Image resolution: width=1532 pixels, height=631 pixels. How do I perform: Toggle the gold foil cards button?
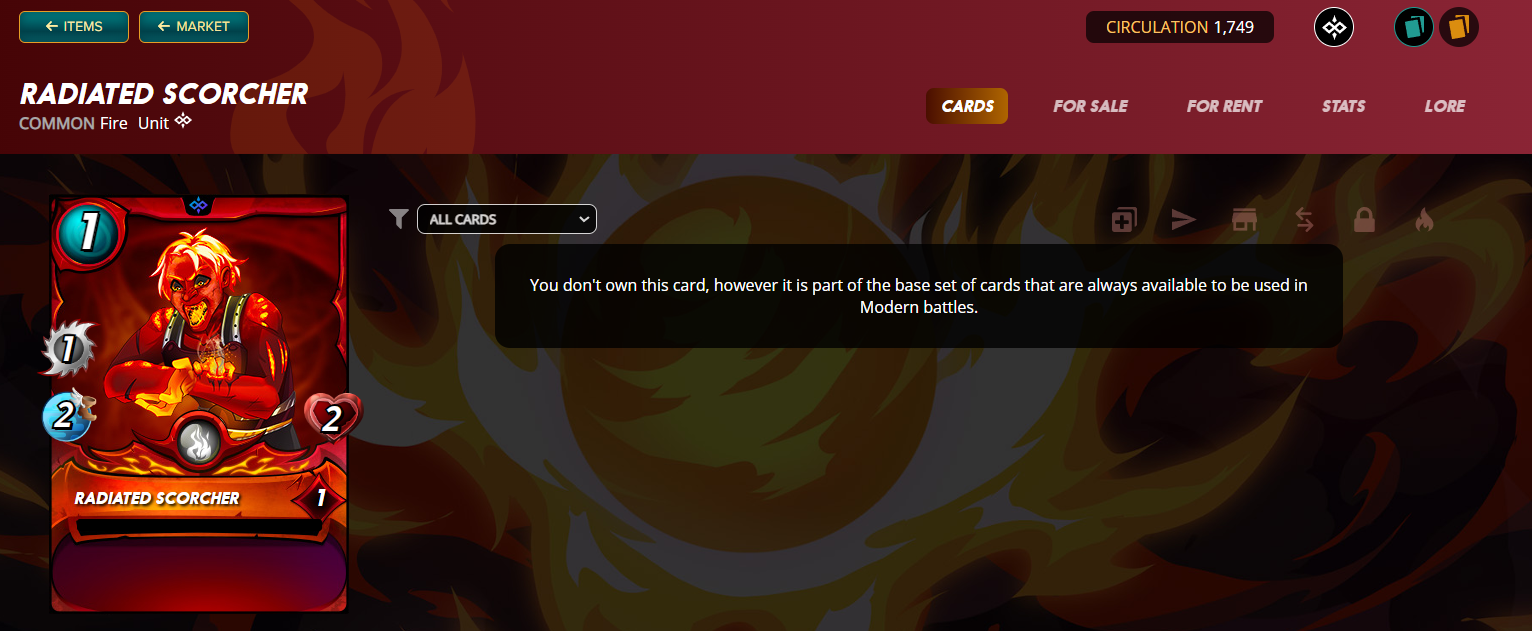pyautogui.click(x=1459, y=27)
